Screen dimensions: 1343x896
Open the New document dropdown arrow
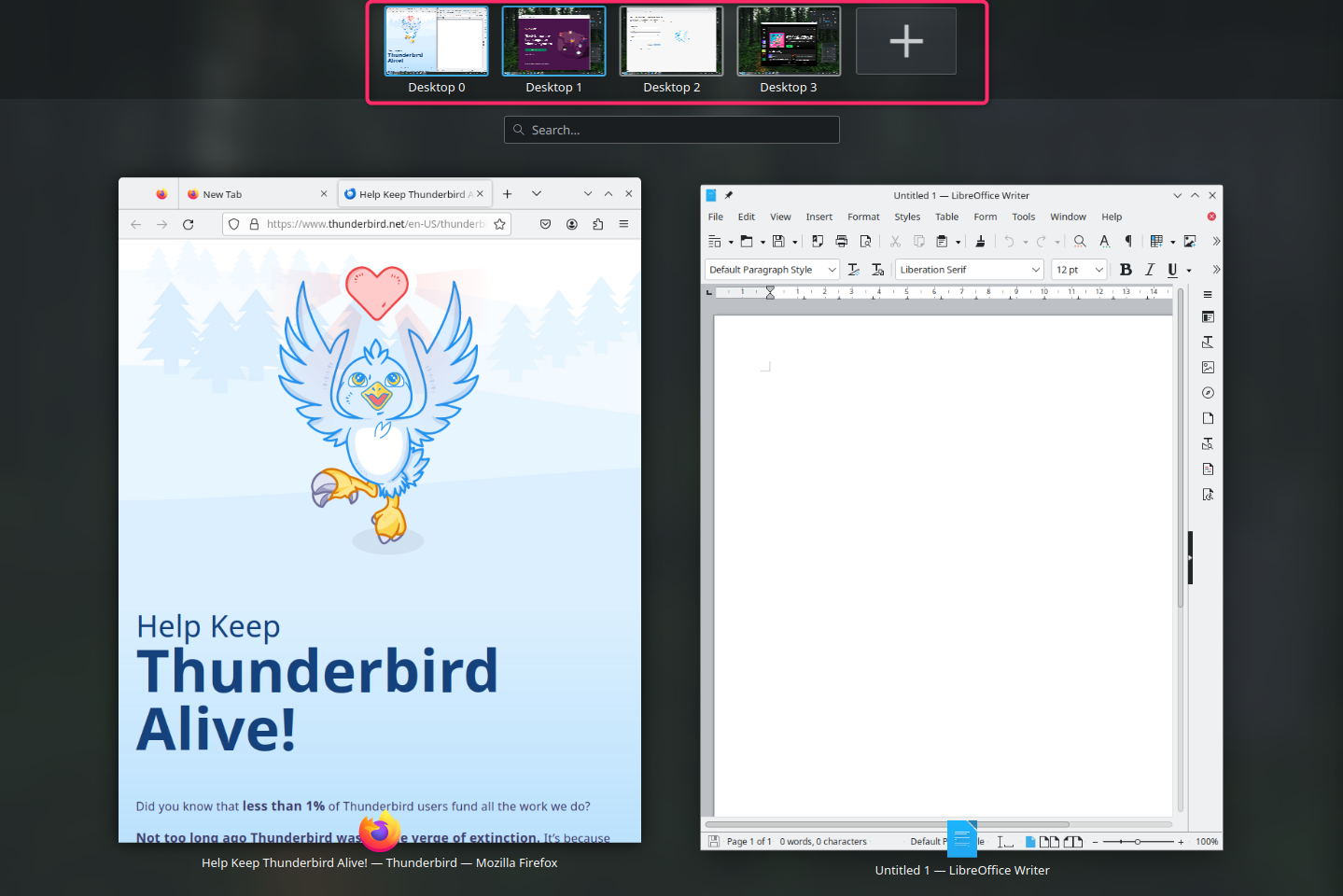pyautogui.click(x=731, y=242)
